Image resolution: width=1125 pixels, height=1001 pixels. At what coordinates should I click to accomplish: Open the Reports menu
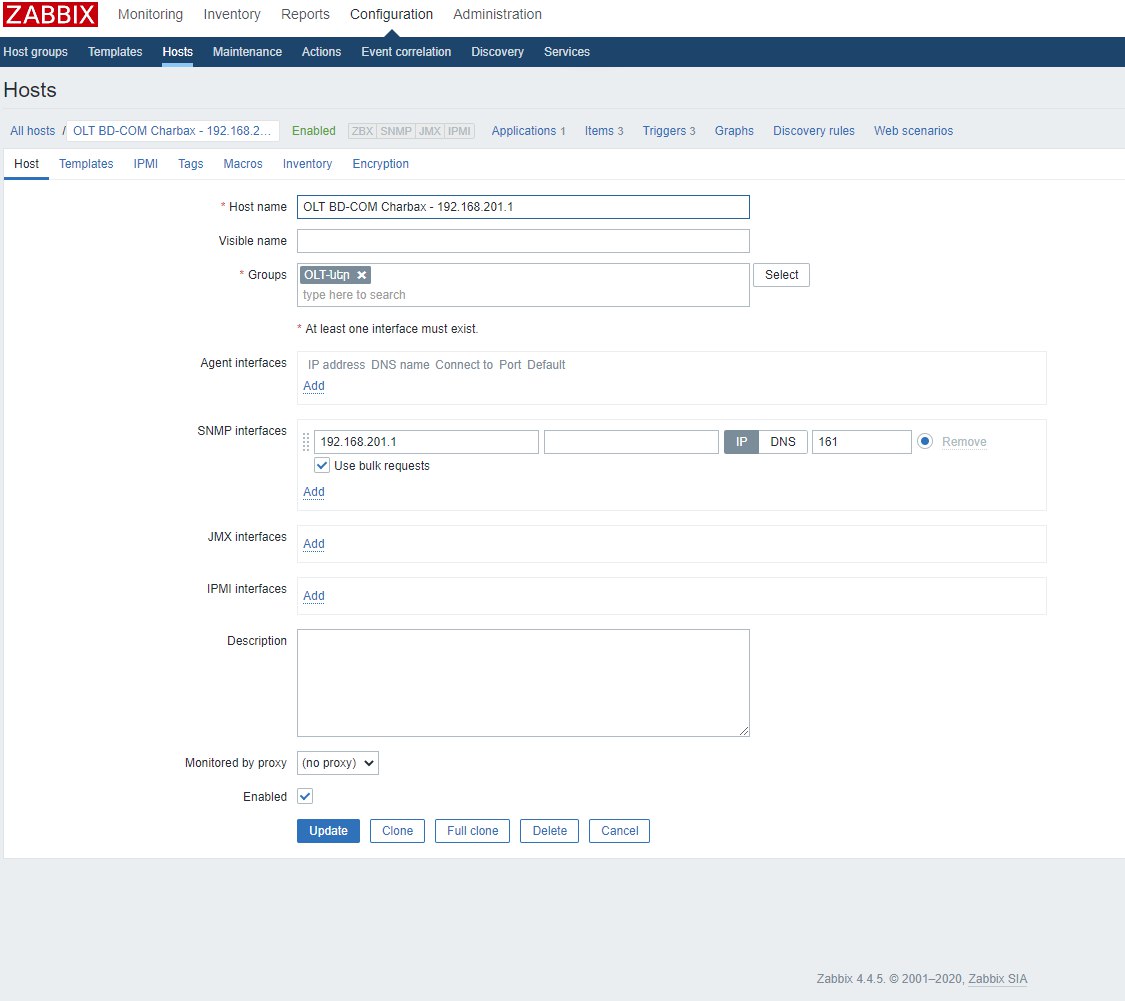305,14
